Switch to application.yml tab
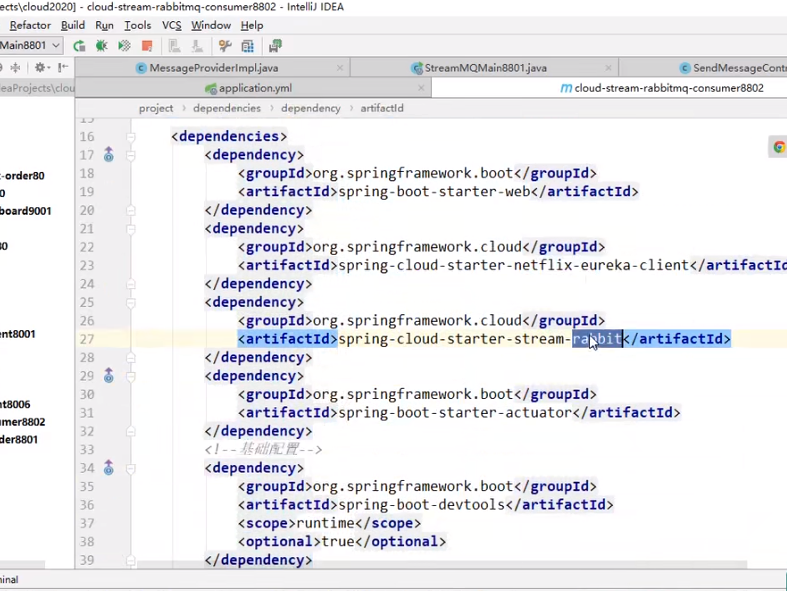 coord(255,88)
